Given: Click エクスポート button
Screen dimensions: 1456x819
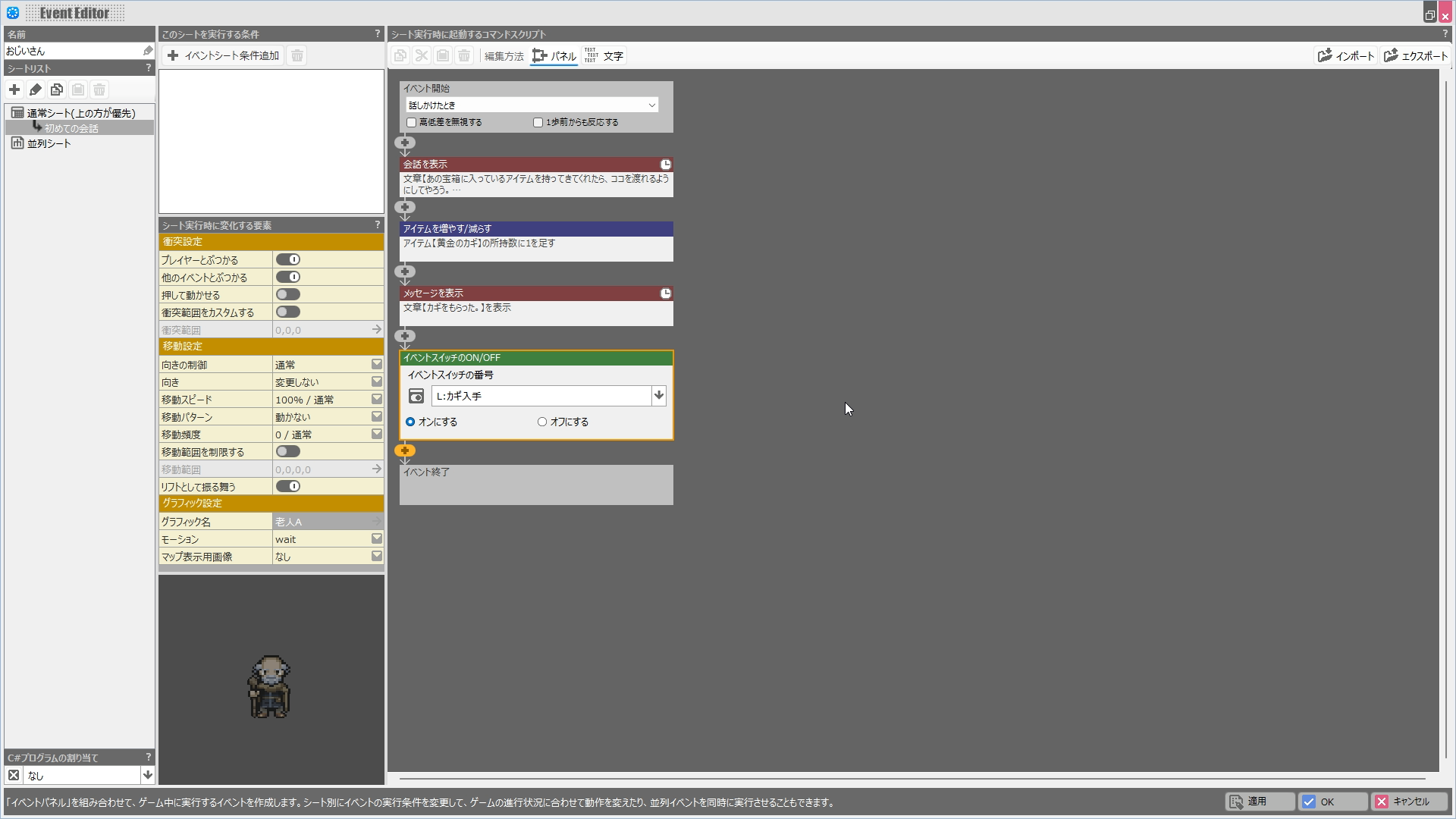Looking at the screenshot, I should 1415,55.
